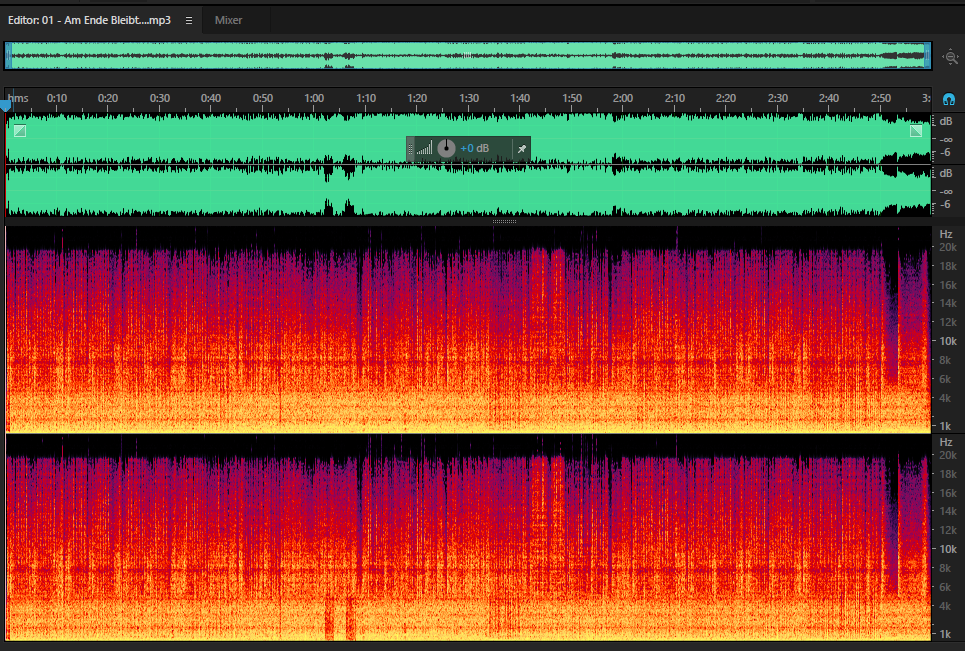Open the Editor panel menu icon
The height and width of the screenshot is (651, 965).
pyautogui.click(x=189, y=20)
